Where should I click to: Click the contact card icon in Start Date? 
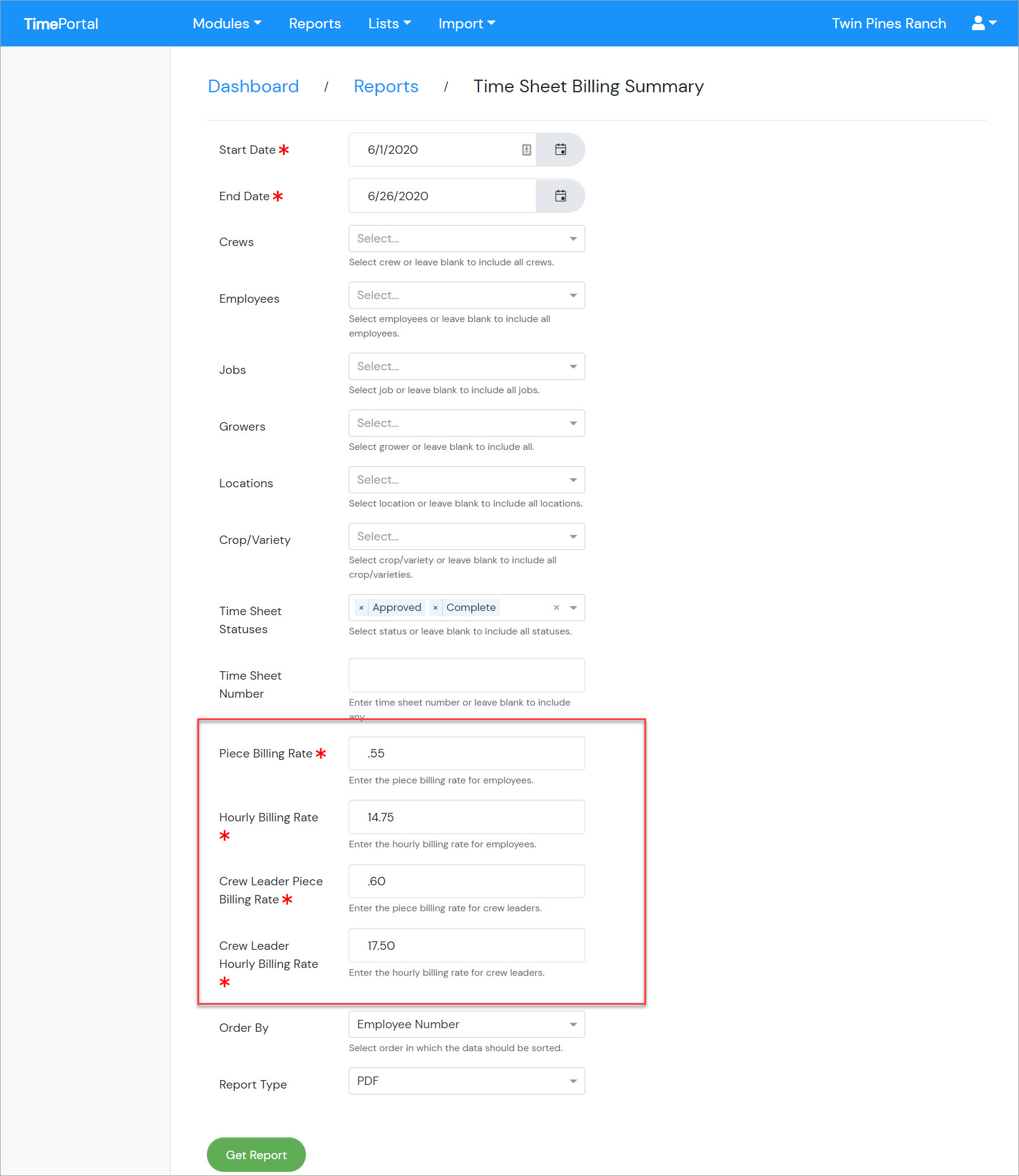tap(526, 150)
